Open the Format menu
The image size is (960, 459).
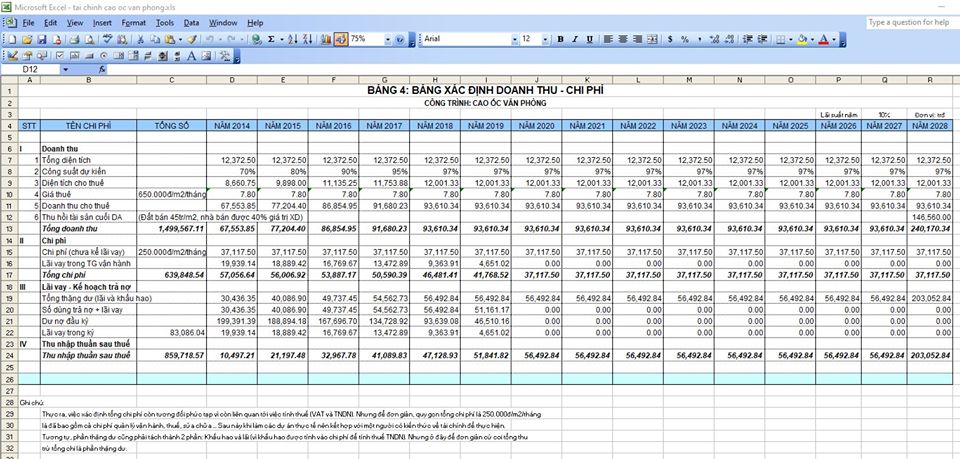coord(133,22)
